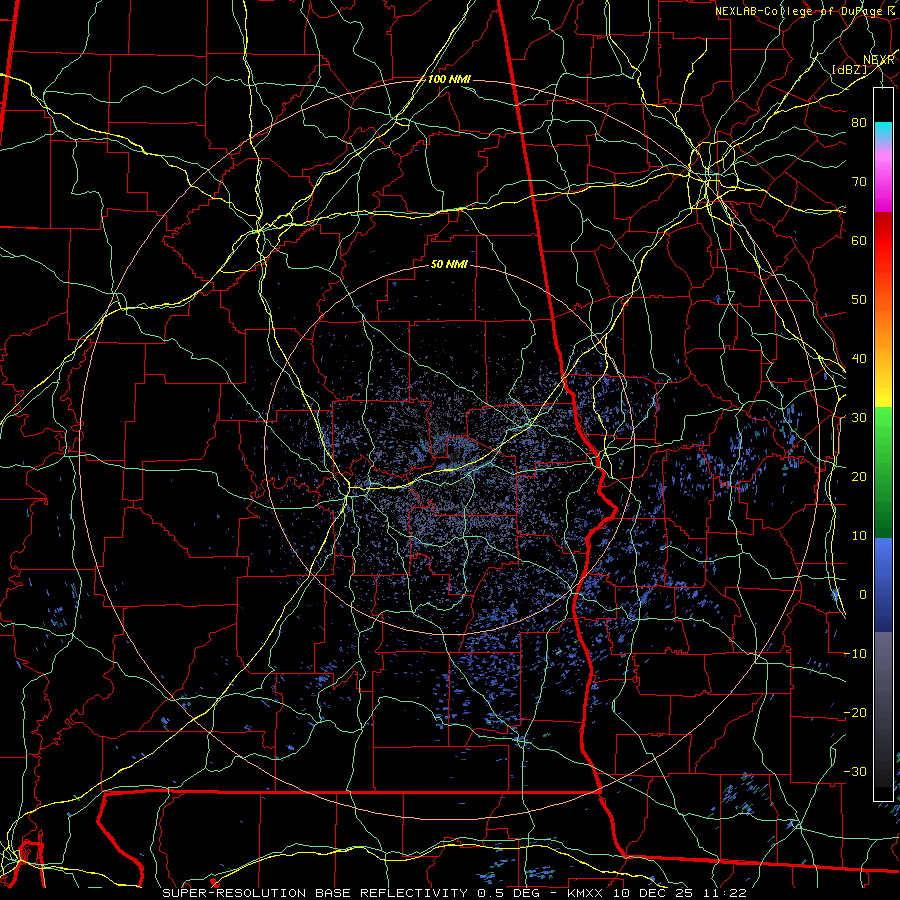The image size is (900, 900).
Task: Click the 60 value on dBZ scale
Action: click(x=859, y=240)
